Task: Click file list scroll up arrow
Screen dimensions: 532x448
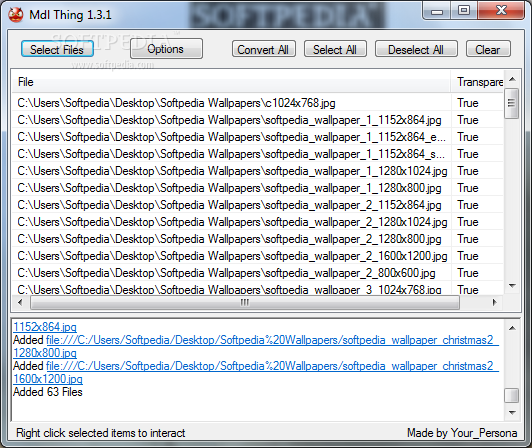Action: point(512,79)
